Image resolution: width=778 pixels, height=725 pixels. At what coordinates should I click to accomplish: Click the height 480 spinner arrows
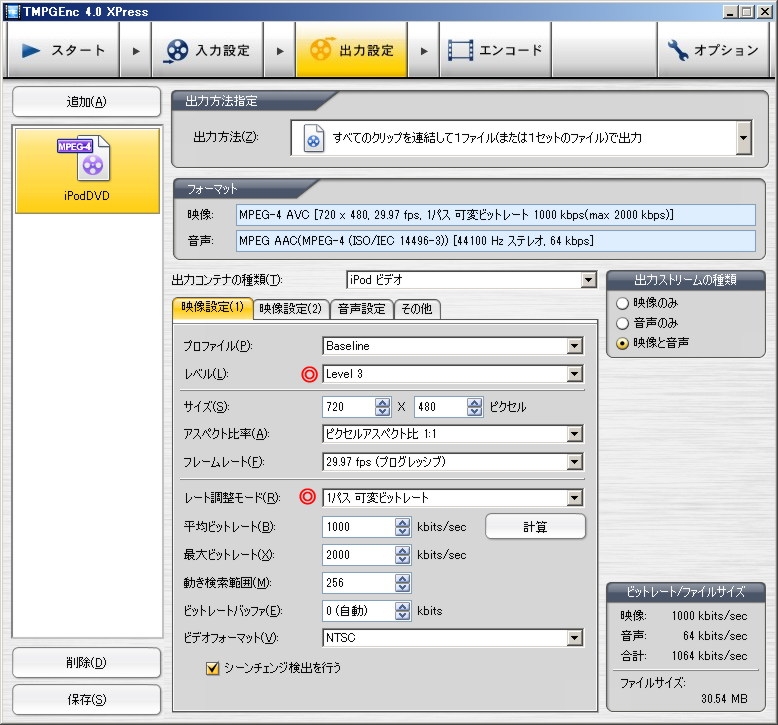pos(474,407)
